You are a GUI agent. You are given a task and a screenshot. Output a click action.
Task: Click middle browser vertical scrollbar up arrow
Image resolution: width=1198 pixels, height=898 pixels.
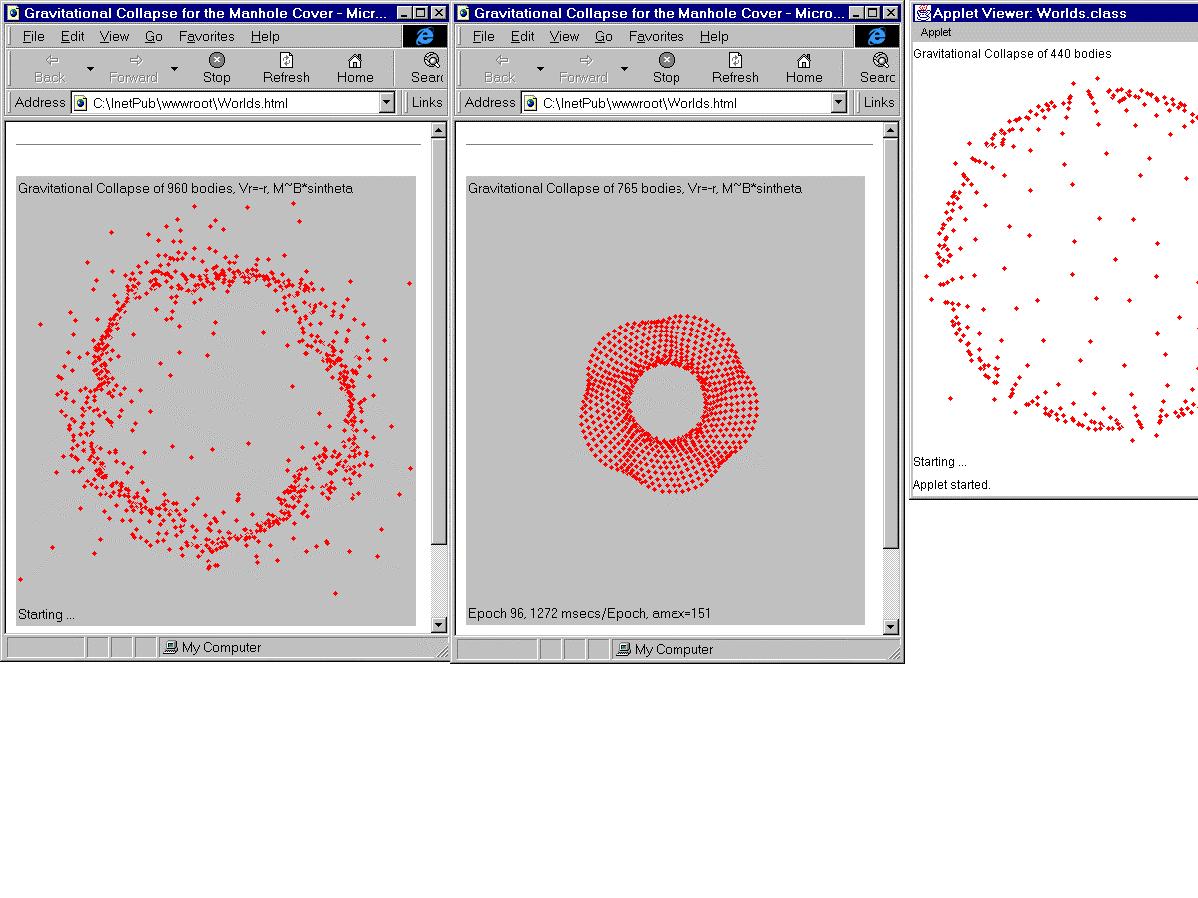coord(891,130)
